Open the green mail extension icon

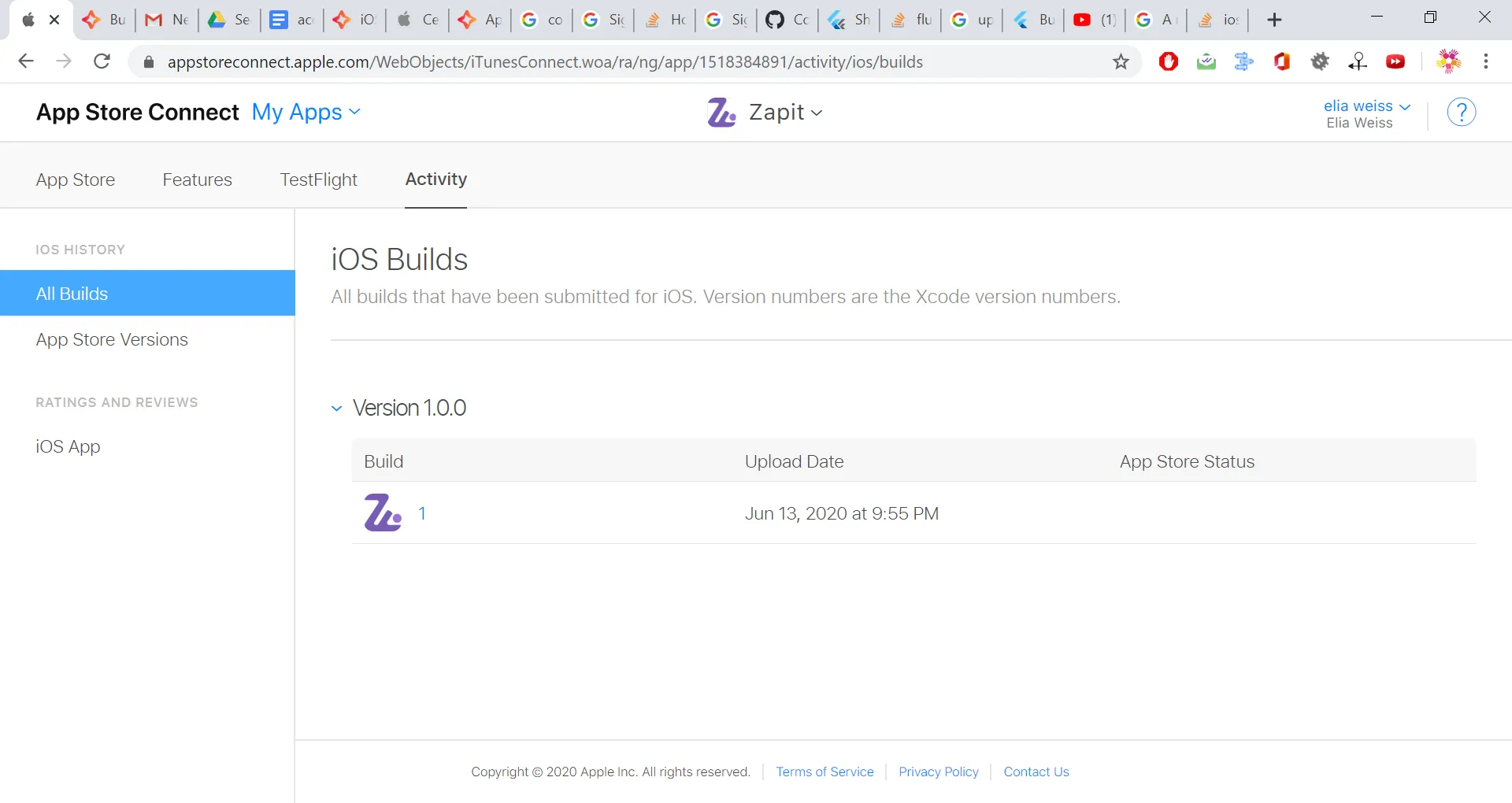point(1206,61)
